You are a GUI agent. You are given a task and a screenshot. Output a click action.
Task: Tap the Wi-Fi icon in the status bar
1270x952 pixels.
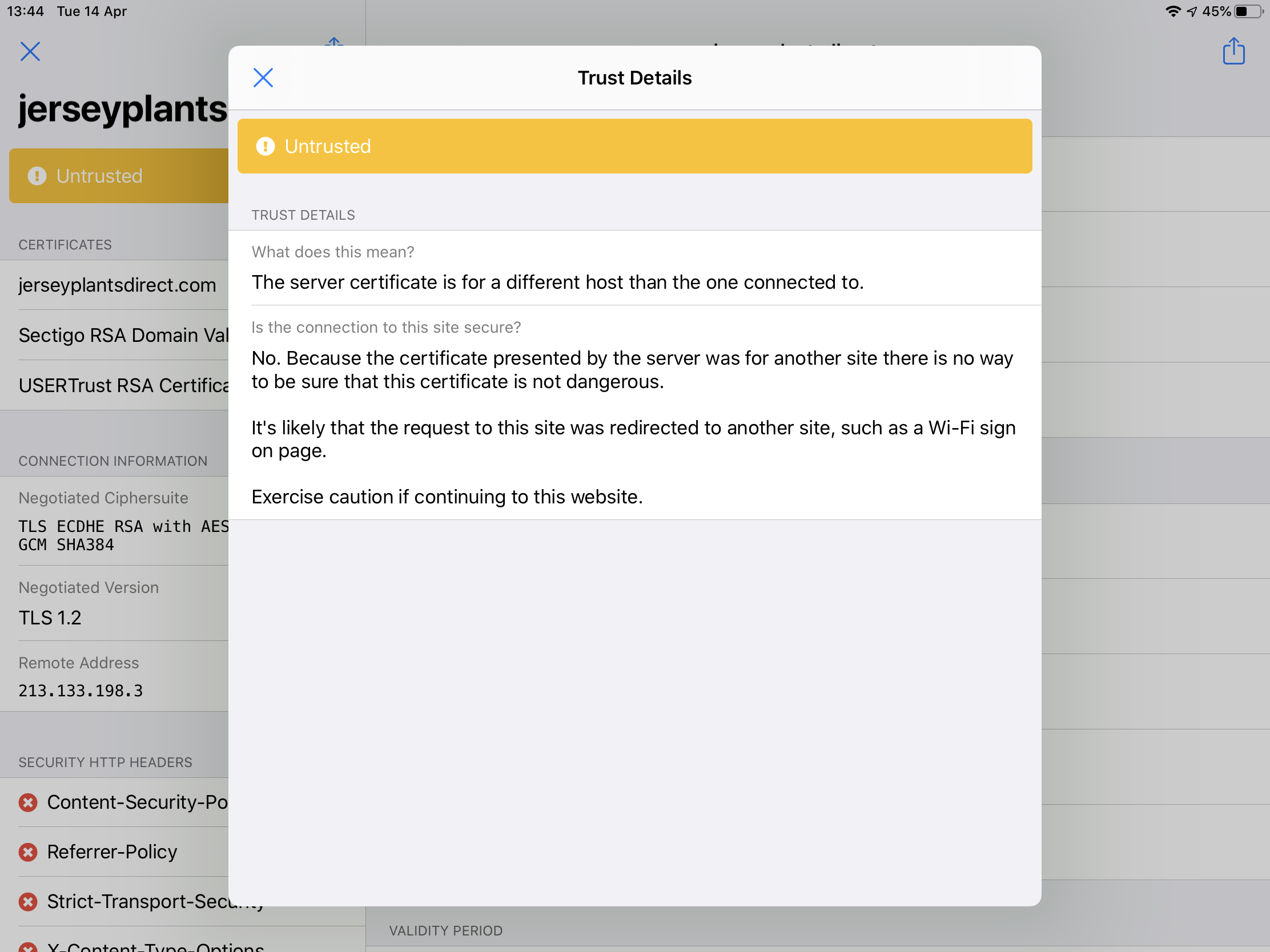point(1173,11)
